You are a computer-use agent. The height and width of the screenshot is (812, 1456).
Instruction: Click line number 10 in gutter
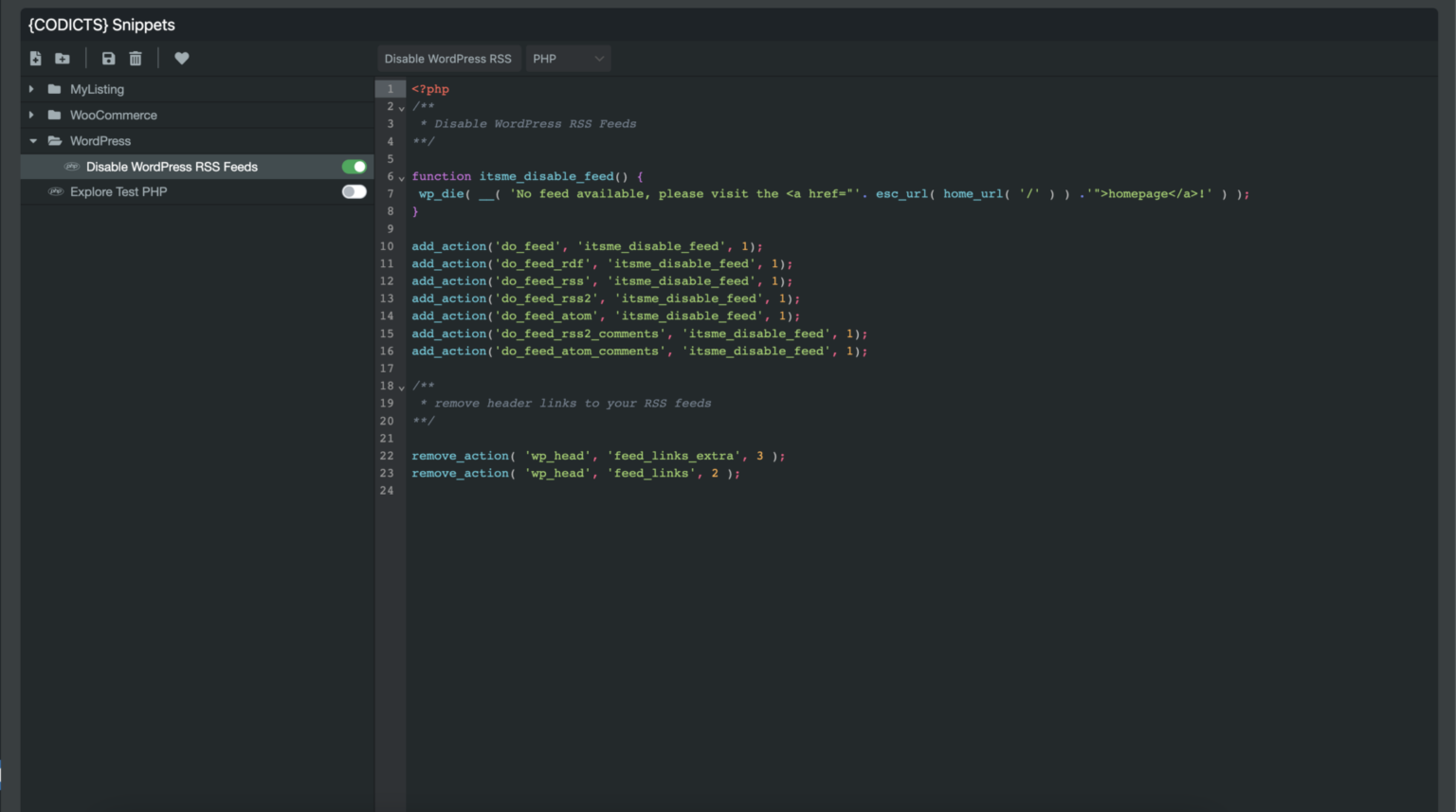387,246
